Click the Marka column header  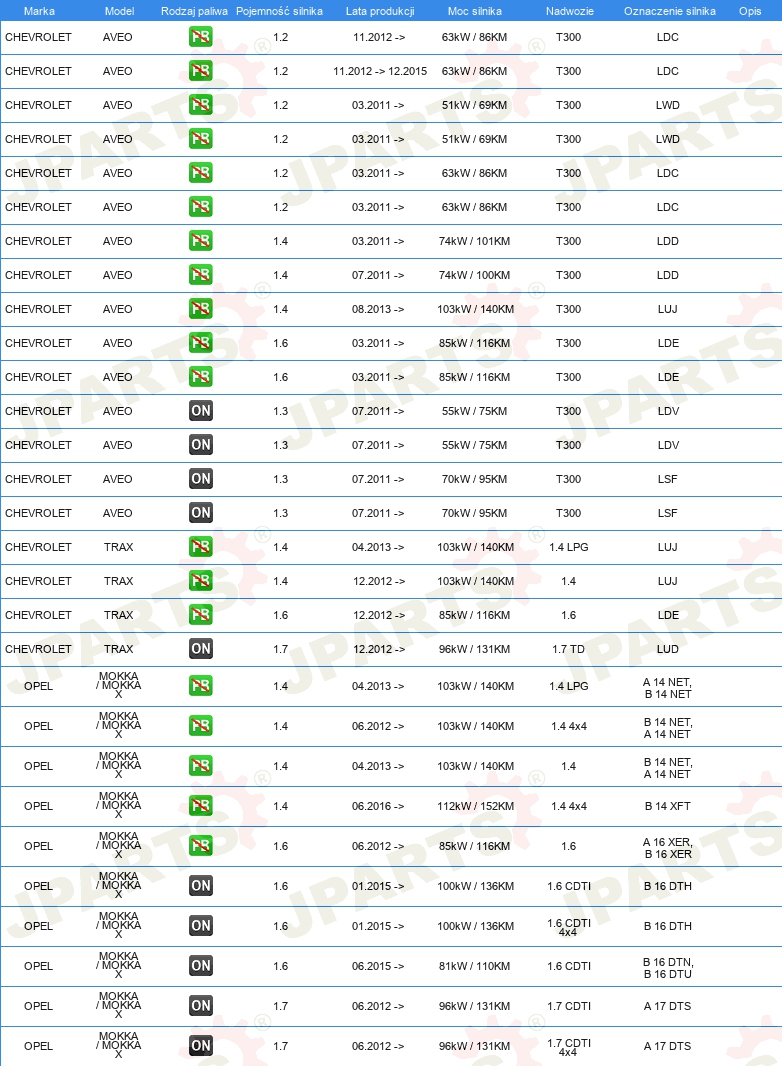pyautogui.click(x=39, y=11)
